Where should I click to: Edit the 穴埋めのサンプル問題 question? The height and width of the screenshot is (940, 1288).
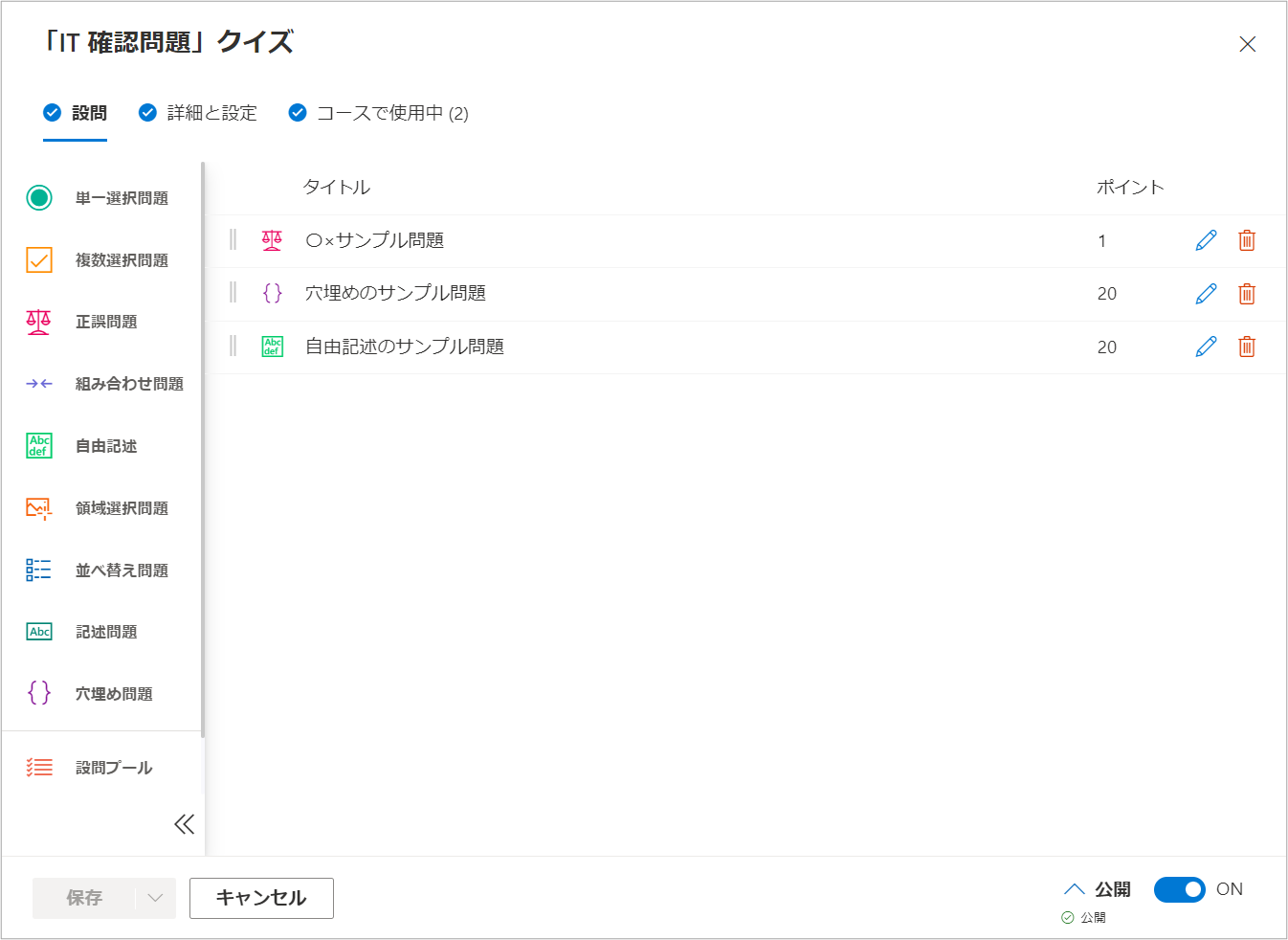tap(1206, 294)
